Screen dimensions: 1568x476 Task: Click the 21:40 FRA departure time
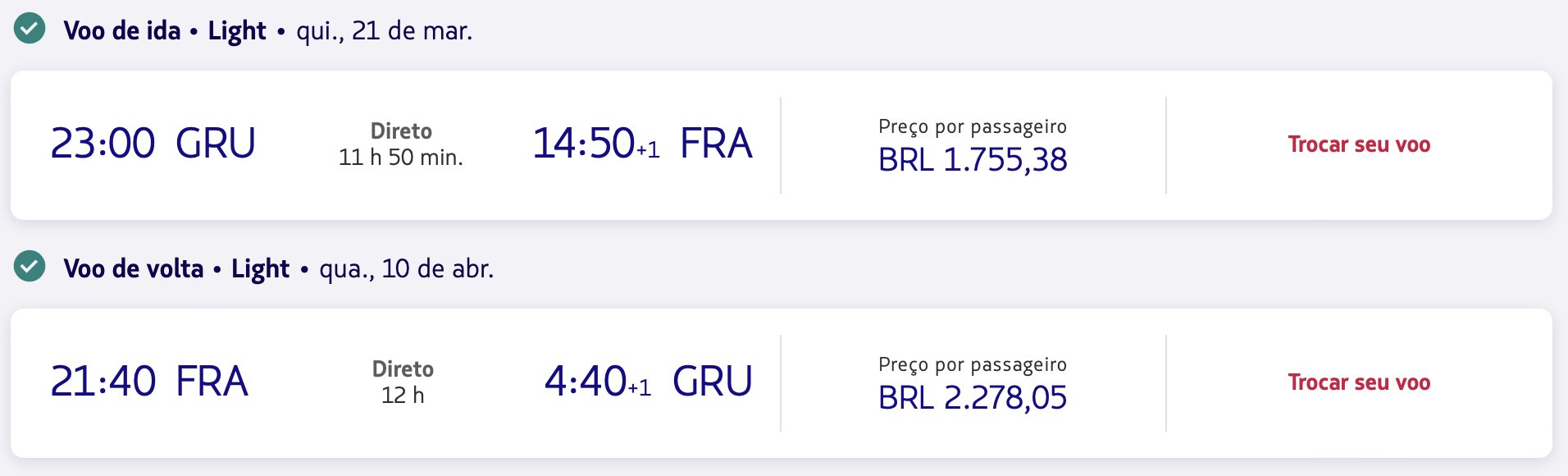pyautogui.click(x=149, y=381)
